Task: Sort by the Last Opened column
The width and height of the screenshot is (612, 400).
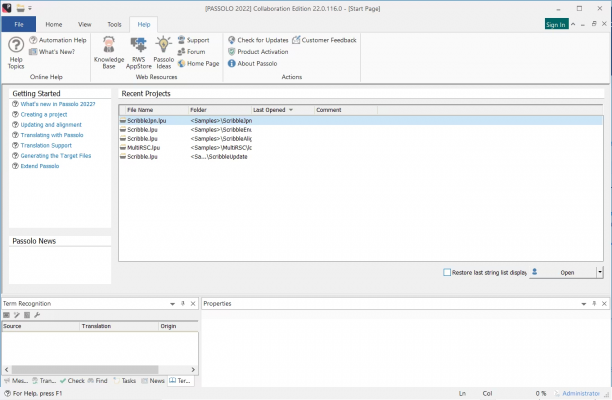Action: [283, 110]
